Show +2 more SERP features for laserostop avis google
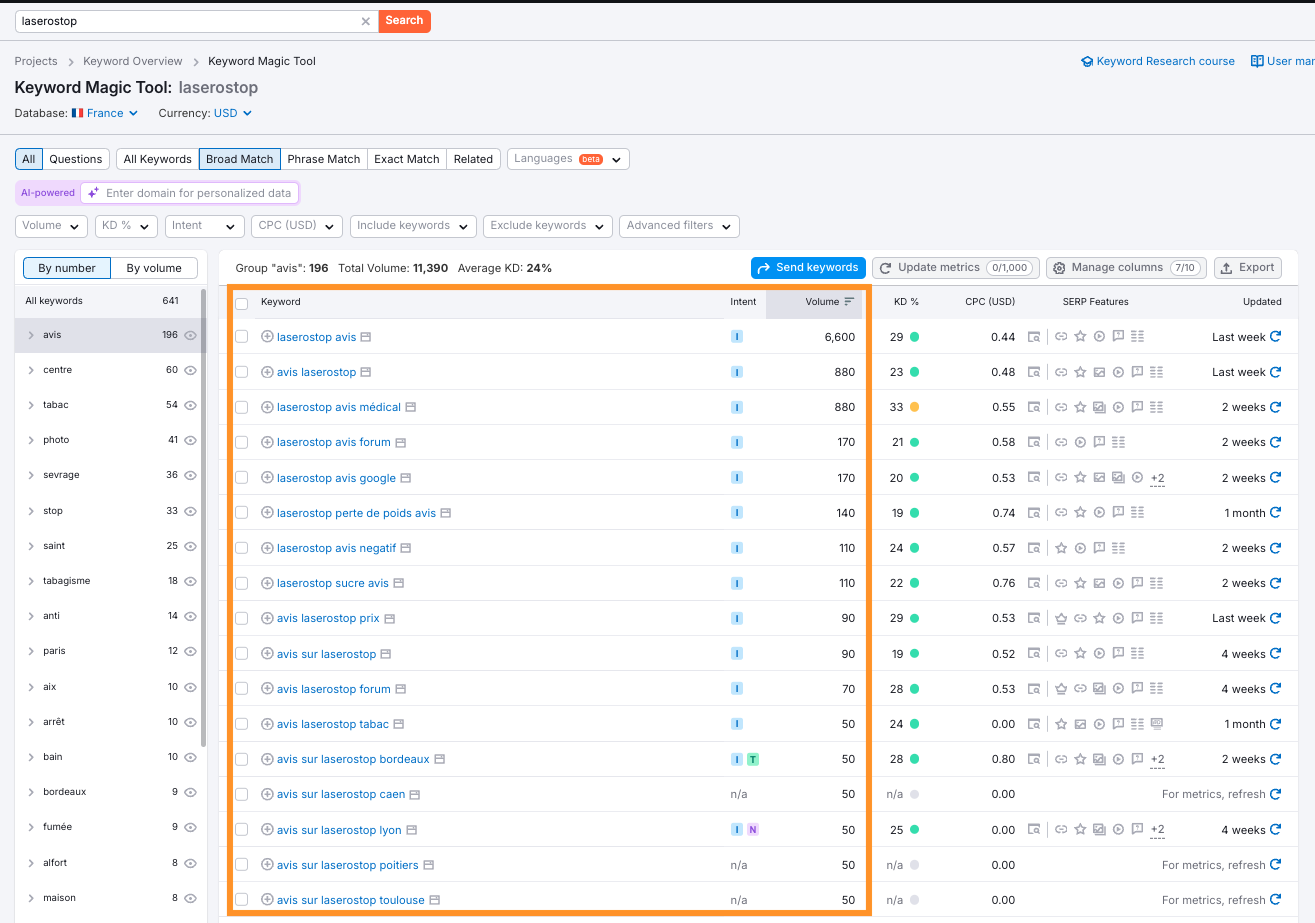This screenshot has width=1315, height=923. coord(1157,478)
